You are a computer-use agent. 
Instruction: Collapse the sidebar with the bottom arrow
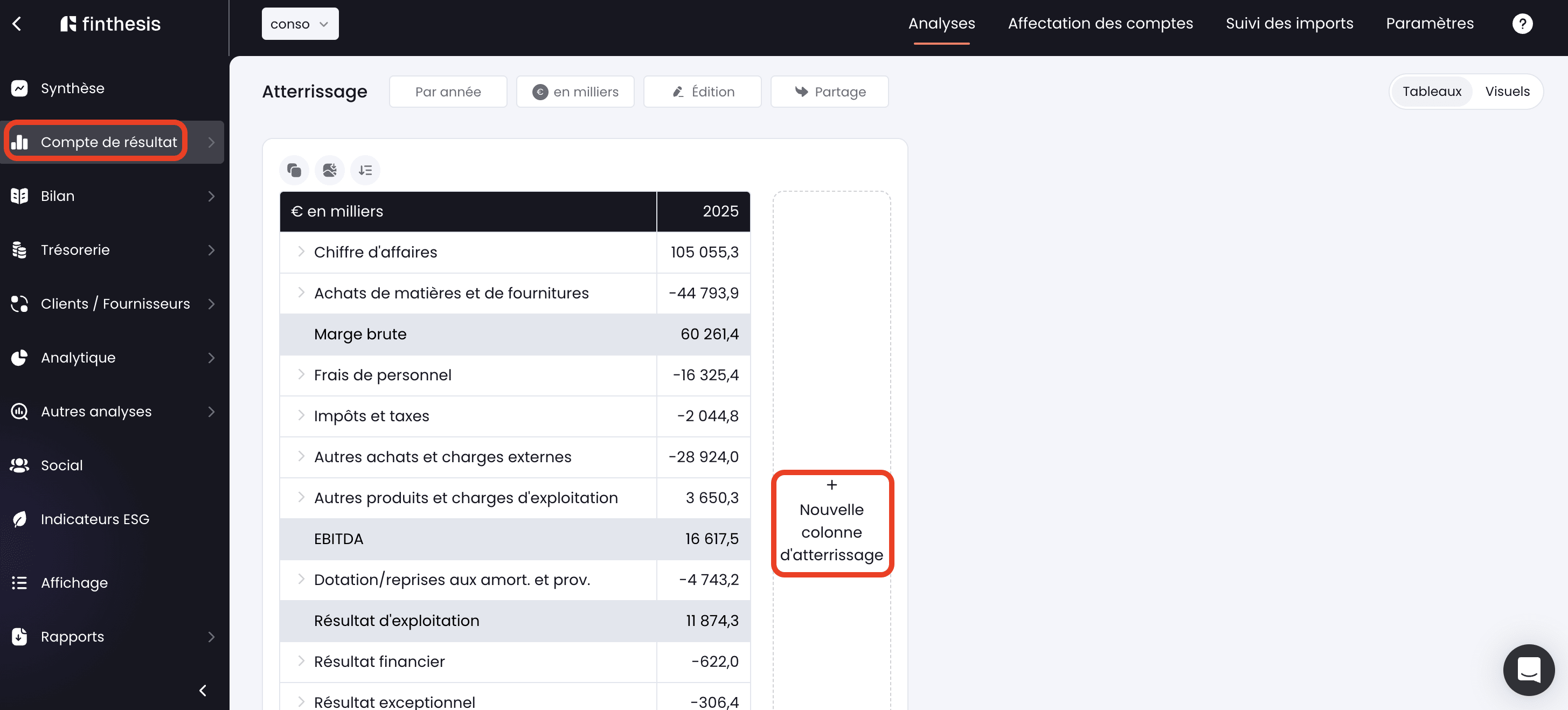tap(203, 690)
